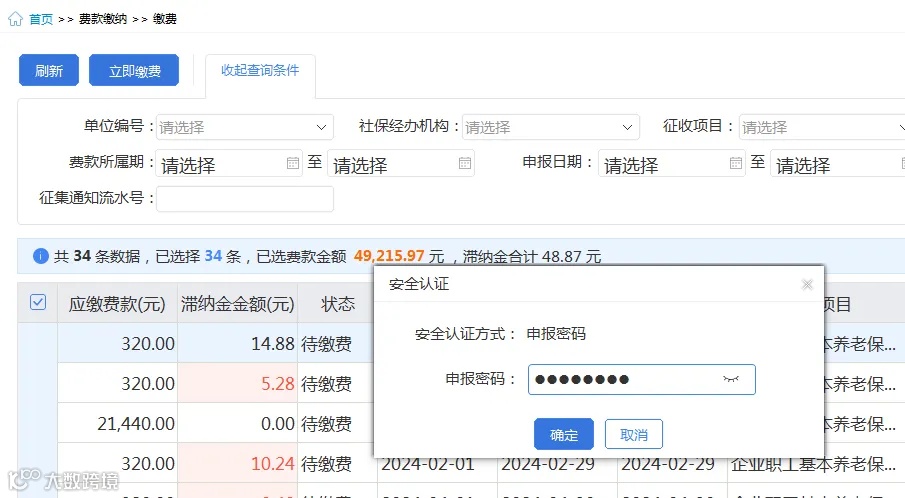Screen dimensions: 905x498
Task: Click the 征集通知流水号 input field
Action: 245,199
